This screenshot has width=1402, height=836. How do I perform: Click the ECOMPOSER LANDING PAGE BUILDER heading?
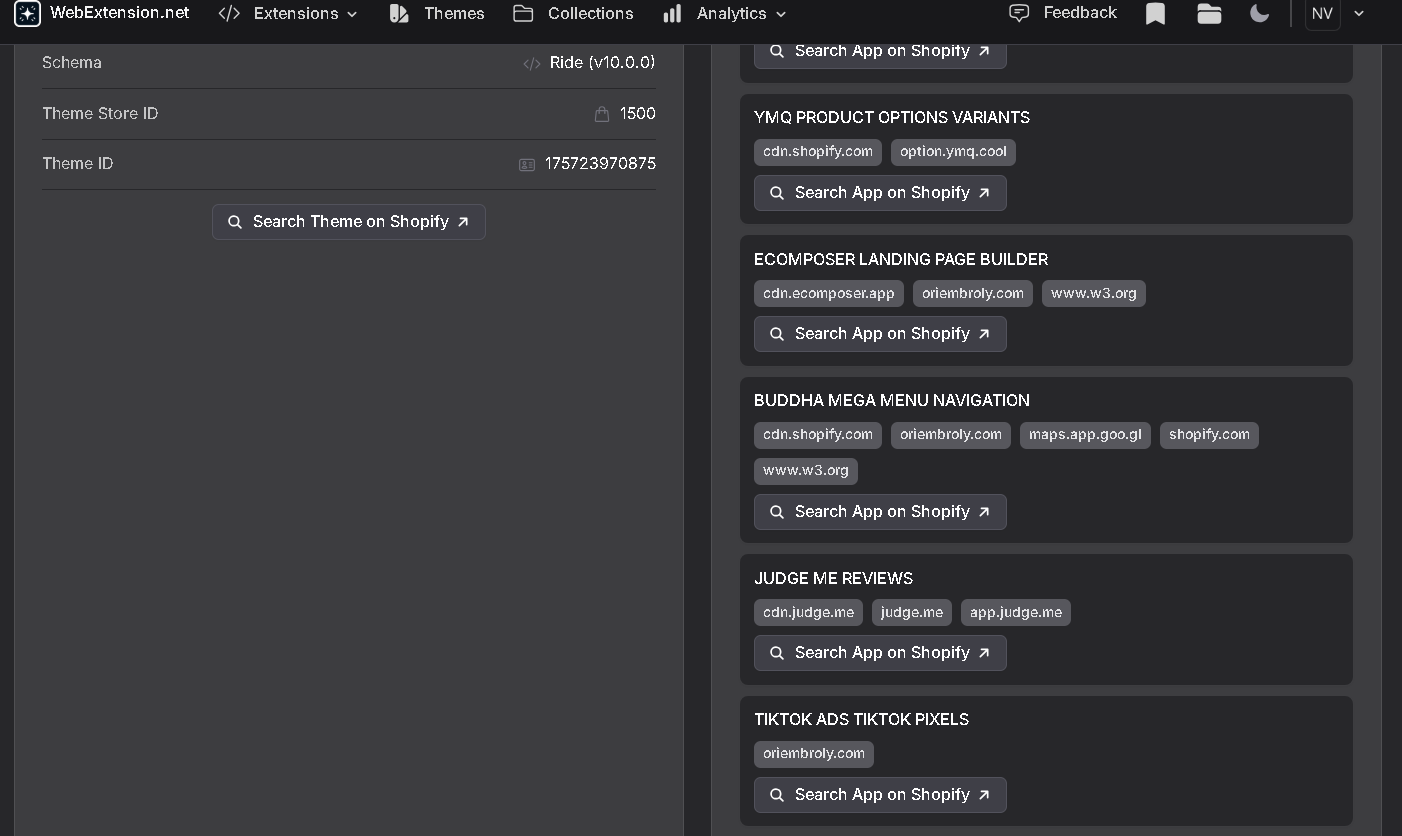901,260
